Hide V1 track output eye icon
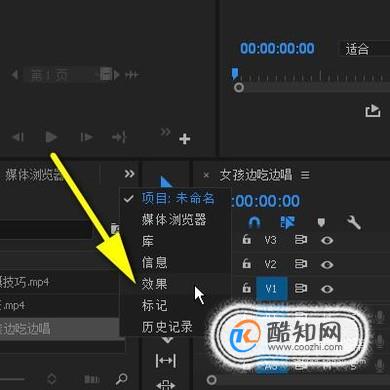This screenshot has width=390, height=390. click(x=327, y=289)
